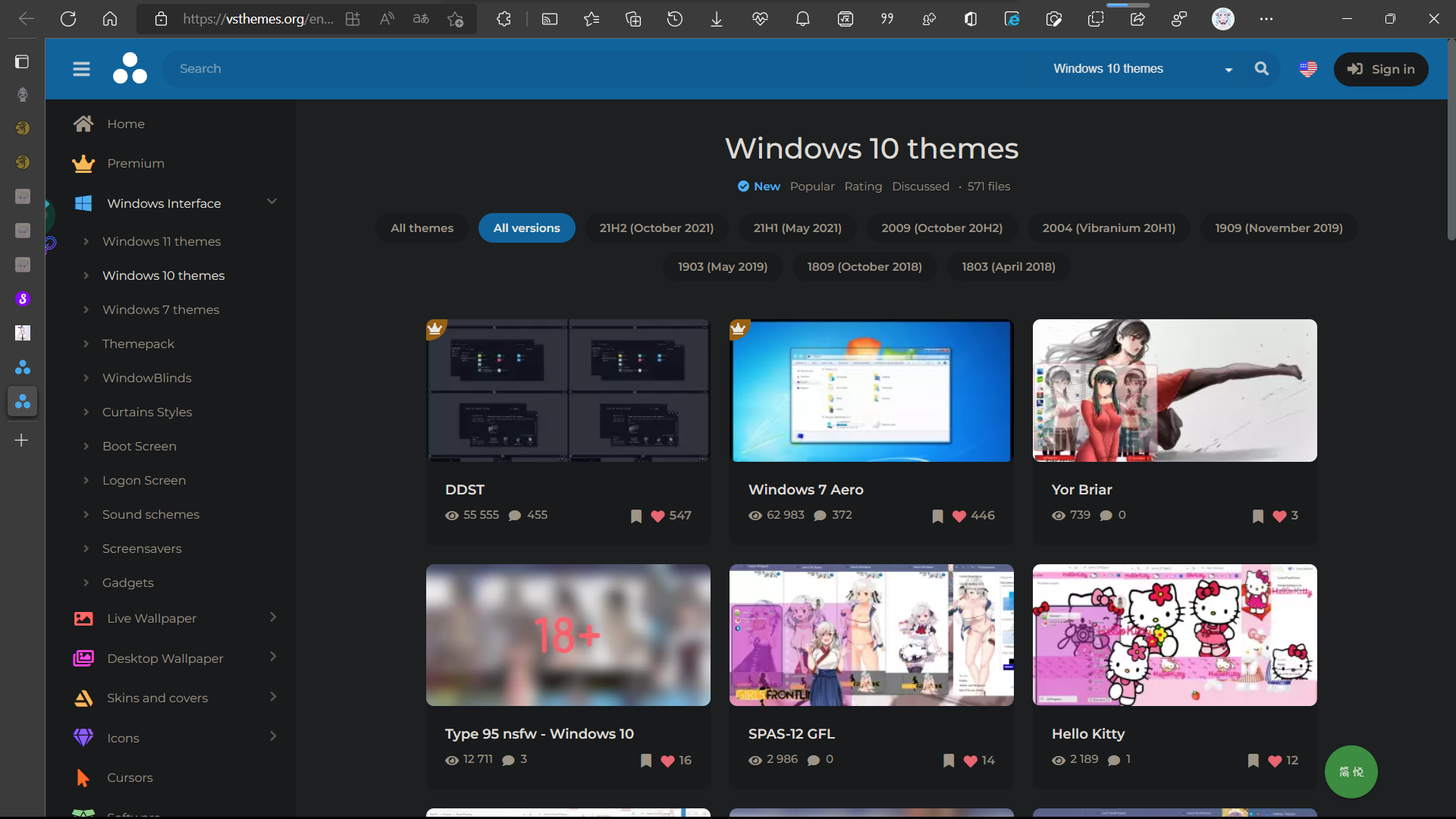Open Windows 7 themes sidebar link

point(161,309)
